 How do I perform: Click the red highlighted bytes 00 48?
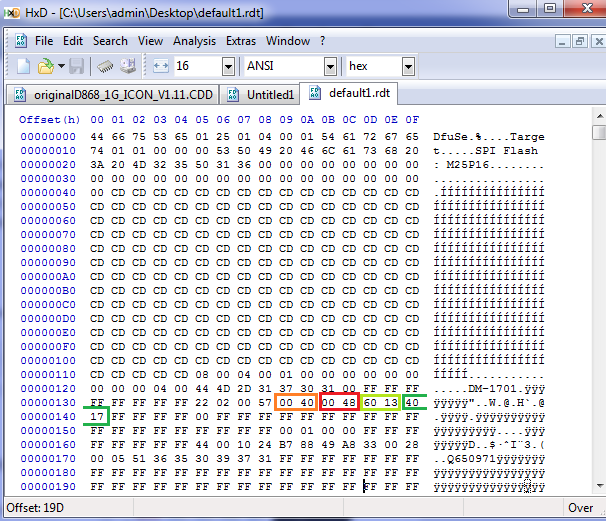338,402
